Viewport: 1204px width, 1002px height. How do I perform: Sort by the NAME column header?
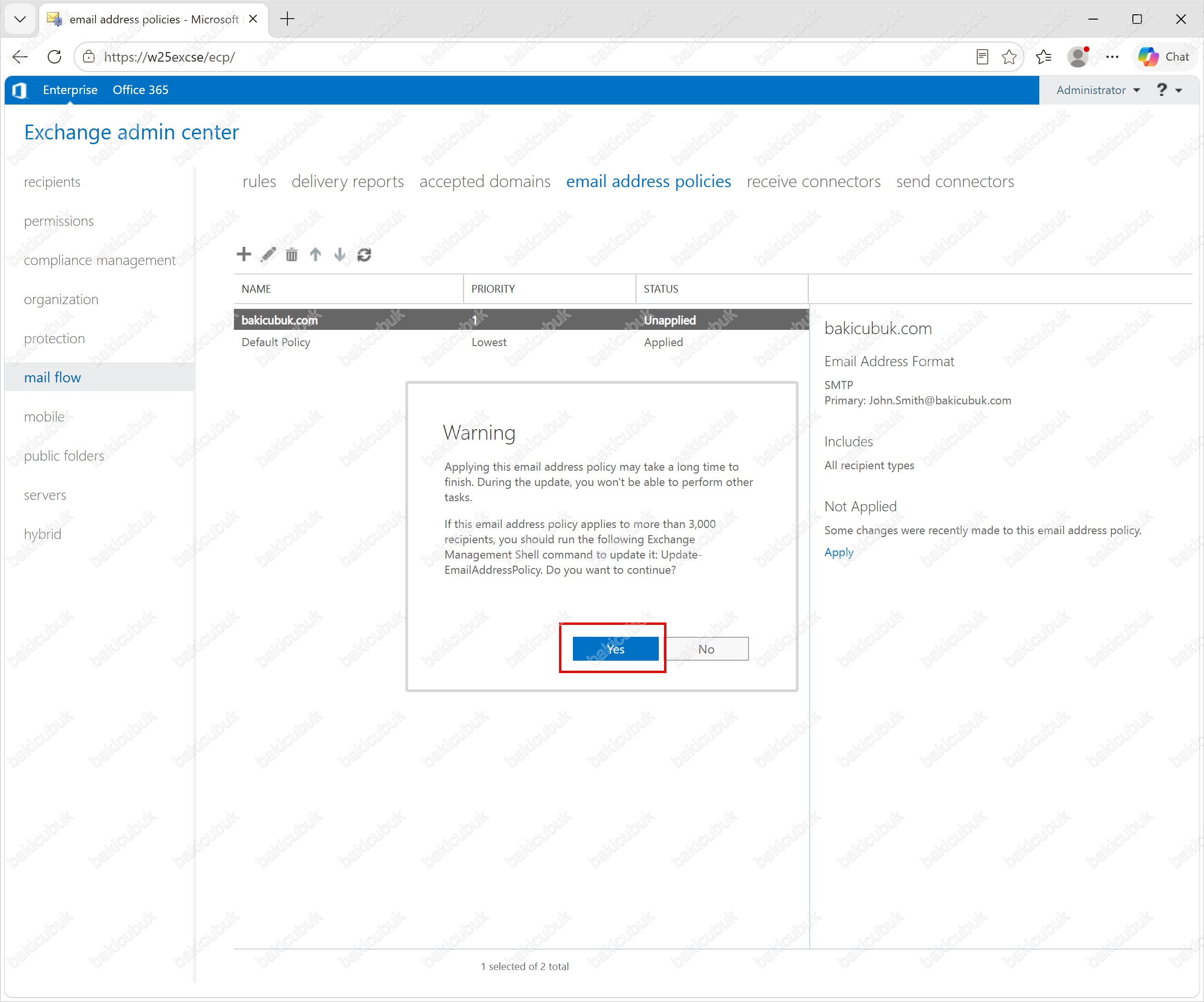(349, 289)
